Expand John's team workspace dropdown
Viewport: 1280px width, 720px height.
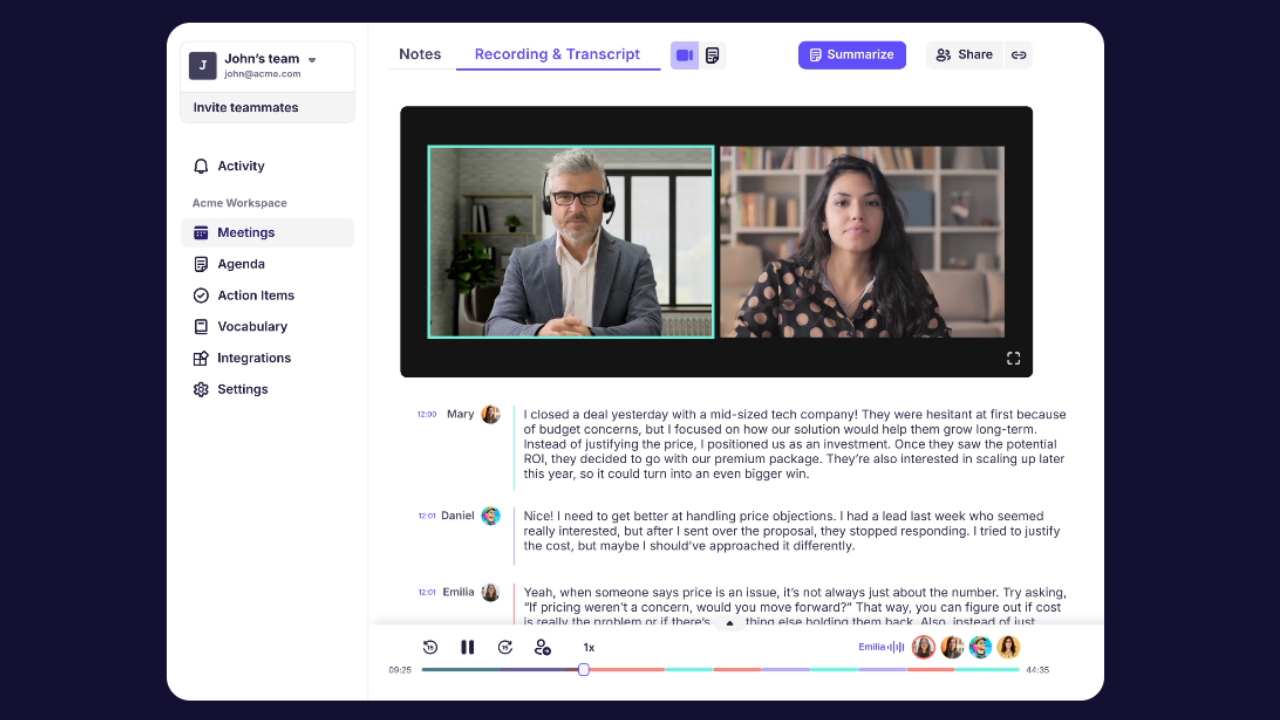[312, 60]
